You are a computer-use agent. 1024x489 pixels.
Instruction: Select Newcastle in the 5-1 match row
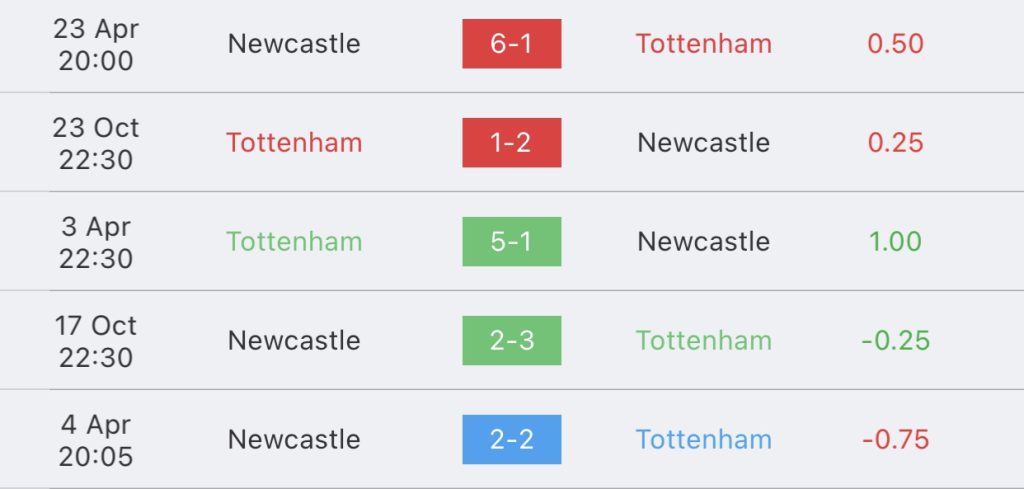703,242
